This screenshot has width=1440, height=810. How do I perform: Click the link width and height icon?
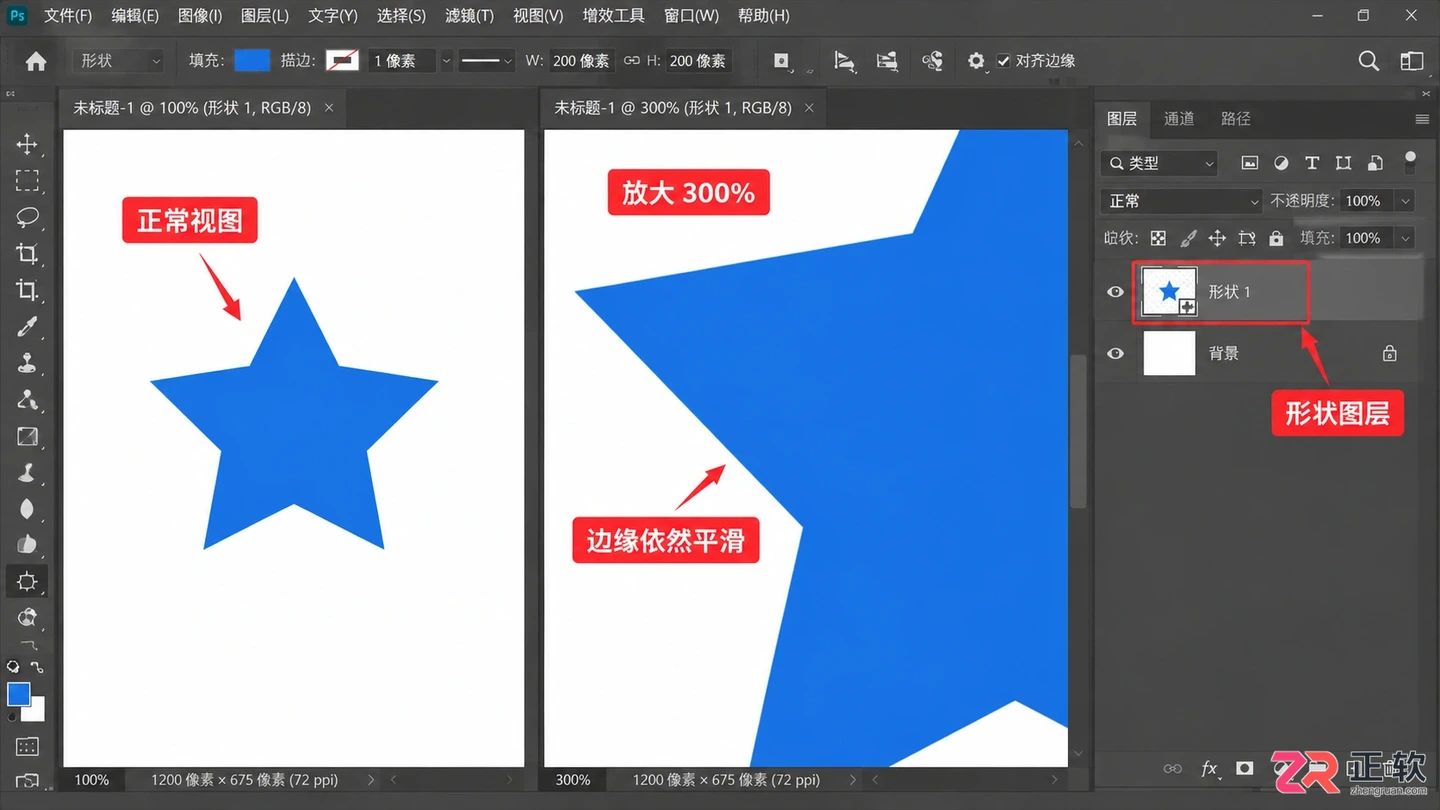pyautogui.click(x=631, y=61)
